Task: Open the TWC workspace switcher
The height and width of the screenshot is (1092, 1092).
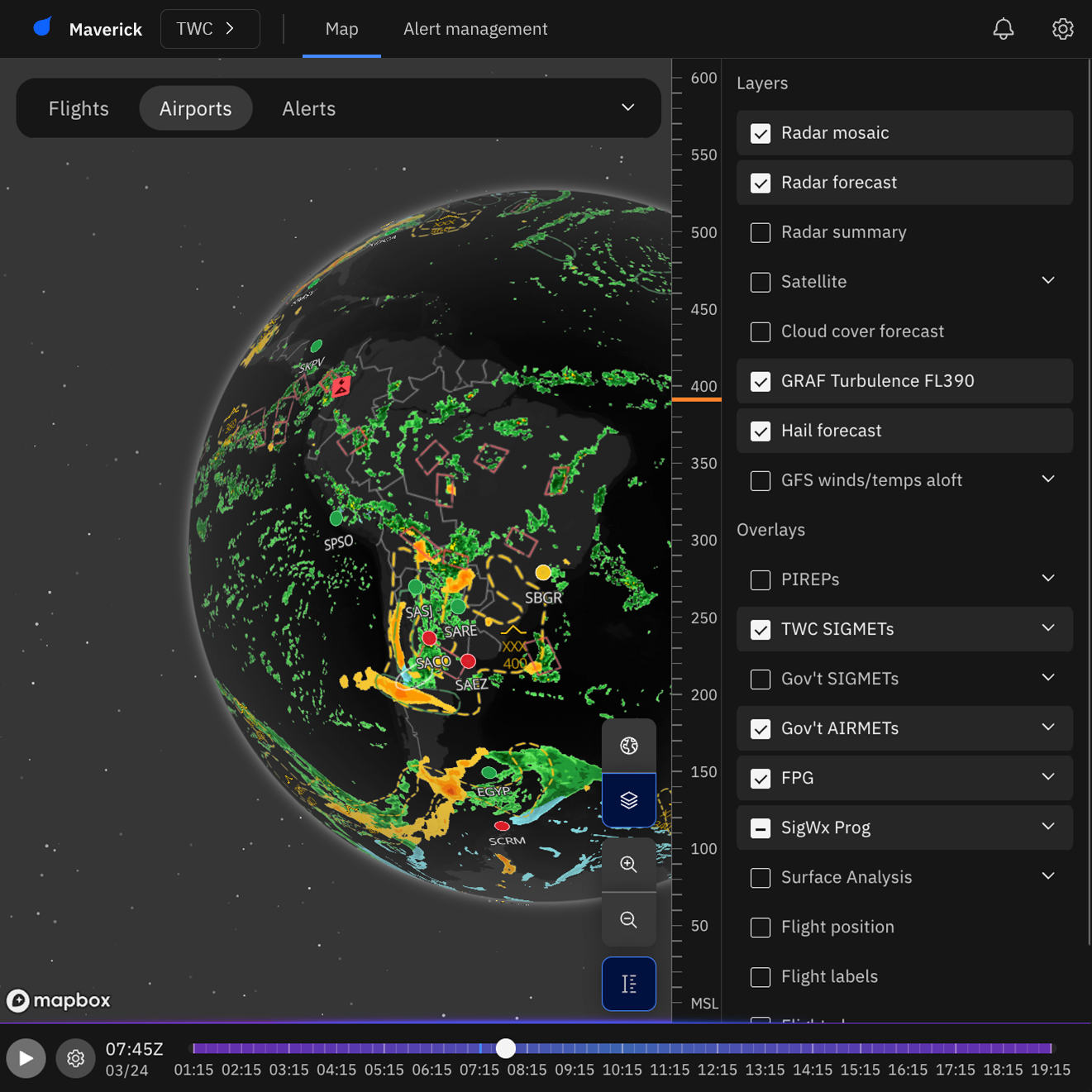Action: point(209,28)
